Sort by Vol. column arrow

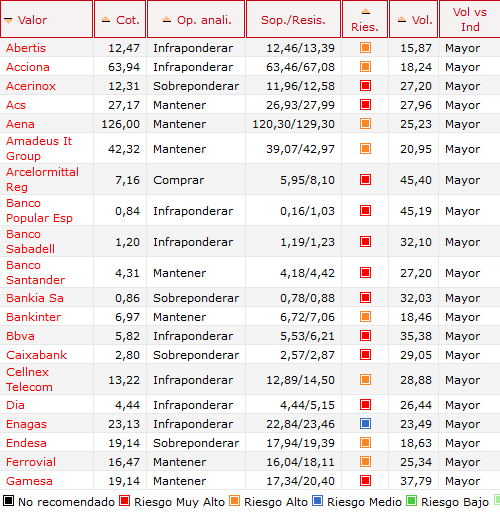402,20
